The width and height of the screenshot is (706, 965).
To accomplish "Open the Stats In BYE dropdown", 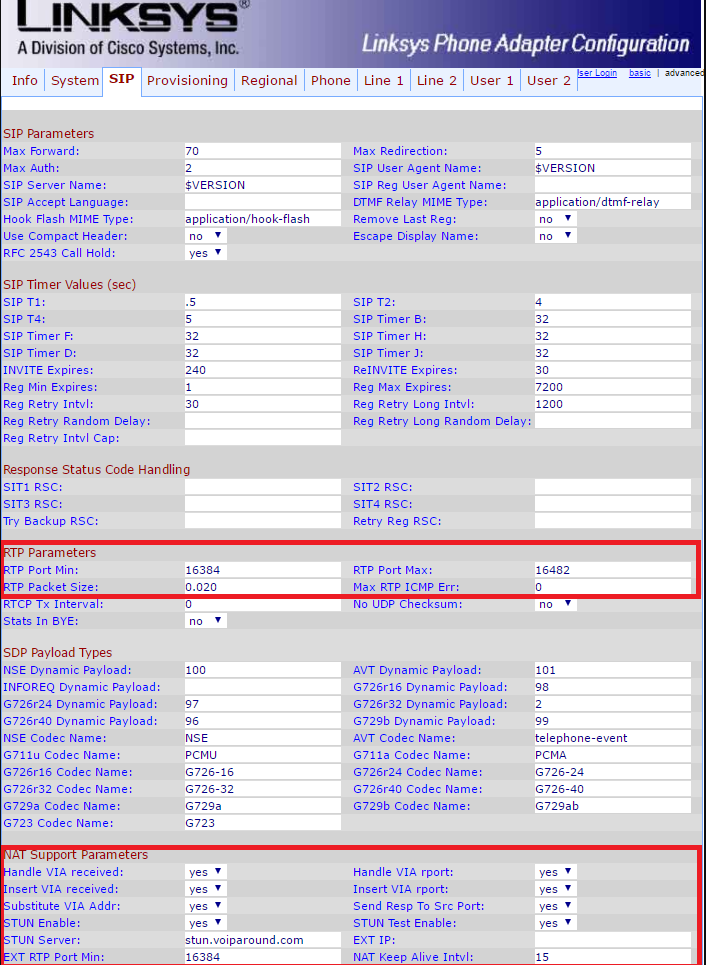I will (x=206, y=622).
